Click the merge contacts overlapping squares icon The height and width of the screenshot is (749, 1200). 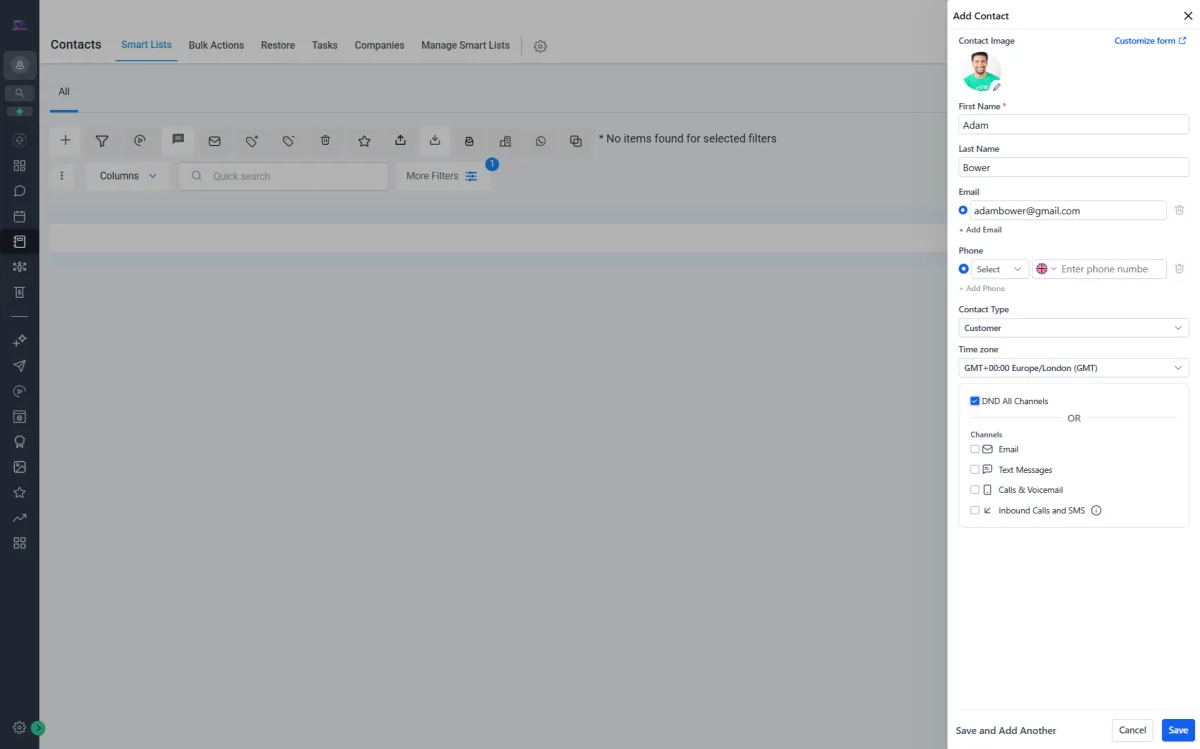(x=576, y=141)
